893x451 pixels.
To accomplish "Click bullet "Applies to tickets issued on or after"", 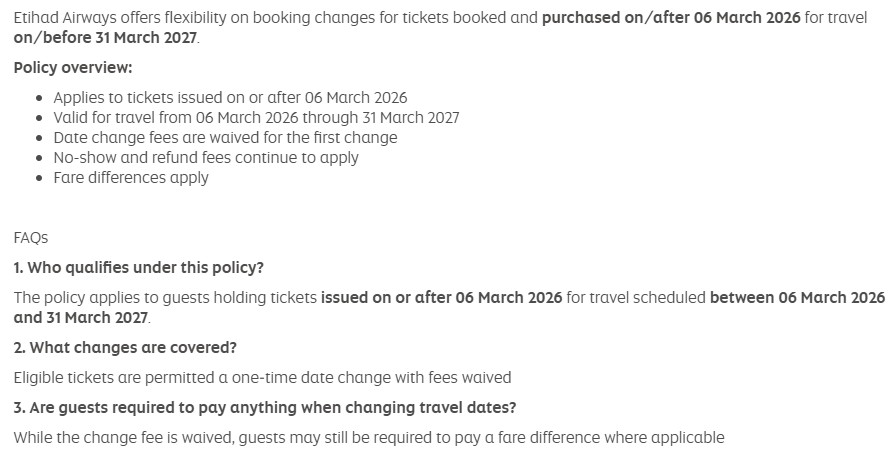I will pyautogui.click(x=230, y=98).
